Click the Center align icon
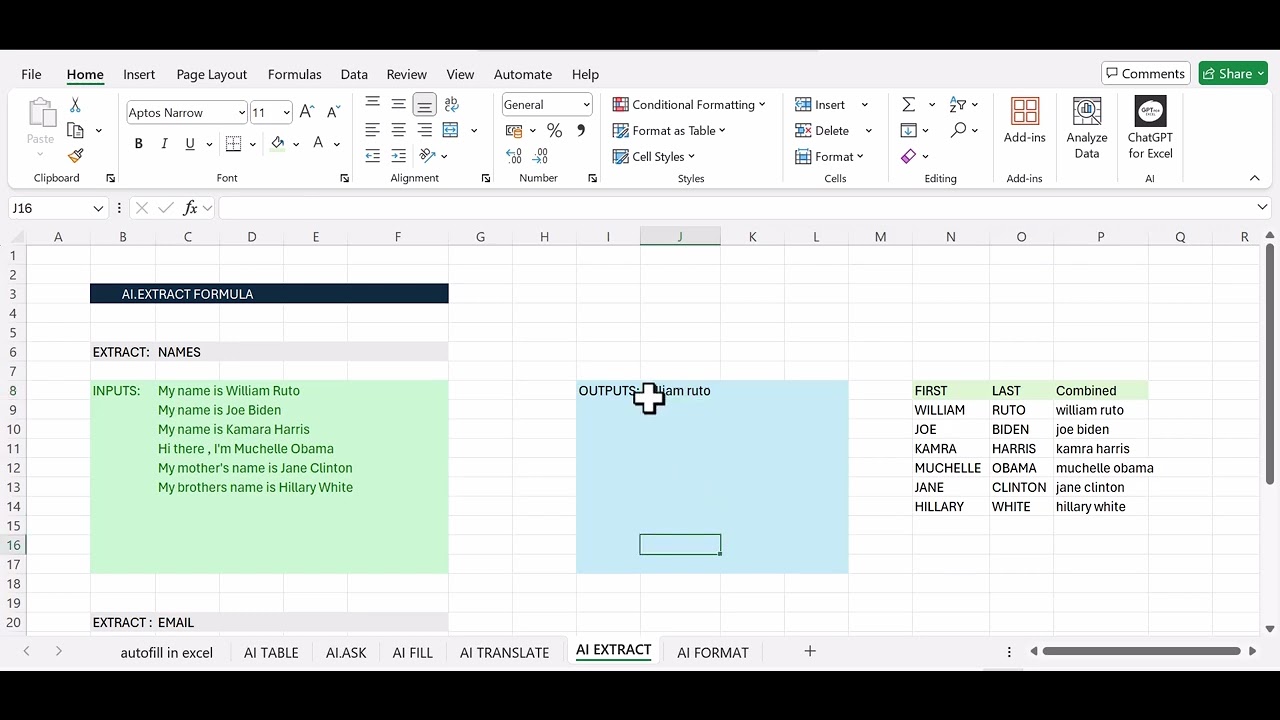This screenshot has height=720, width=1280. tap(399, 130)
